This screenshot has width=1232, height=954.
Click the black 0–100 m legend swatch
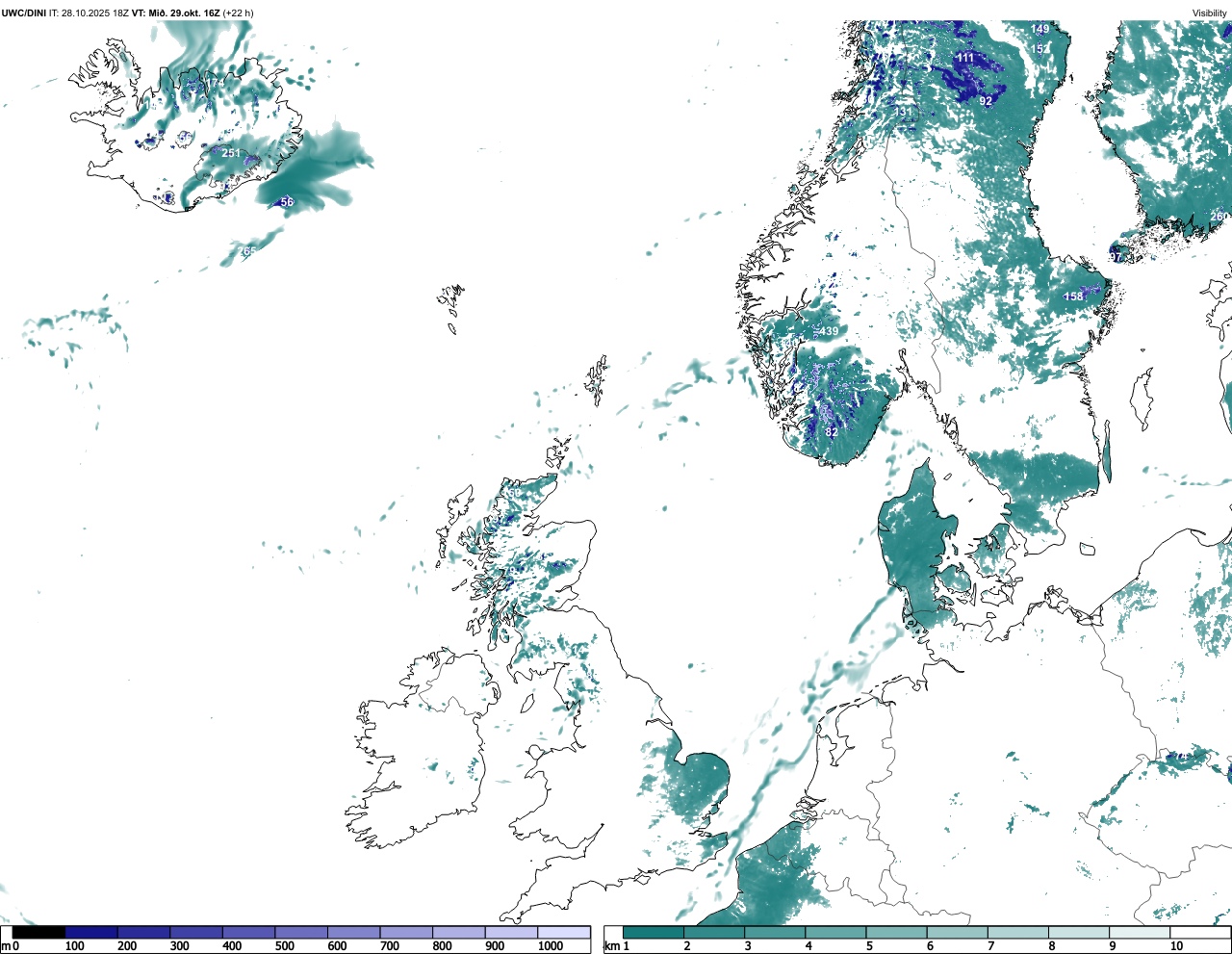39,932
